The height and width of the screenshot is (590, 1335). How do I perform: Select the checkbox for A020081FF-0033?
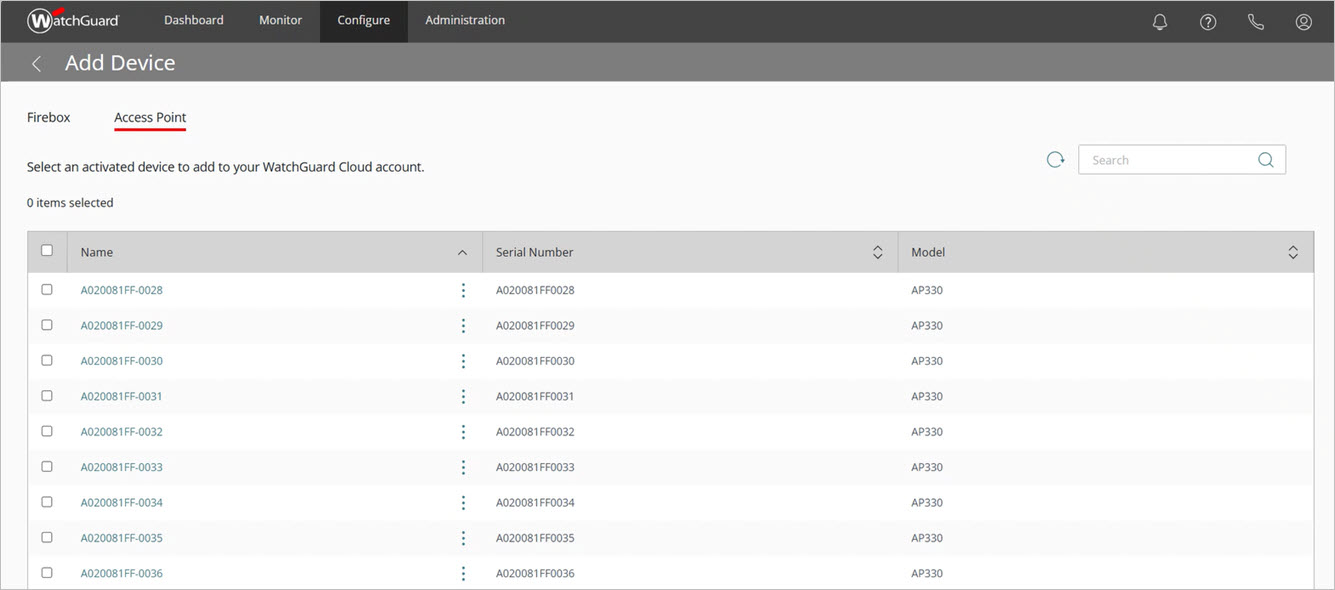(46, 466)
